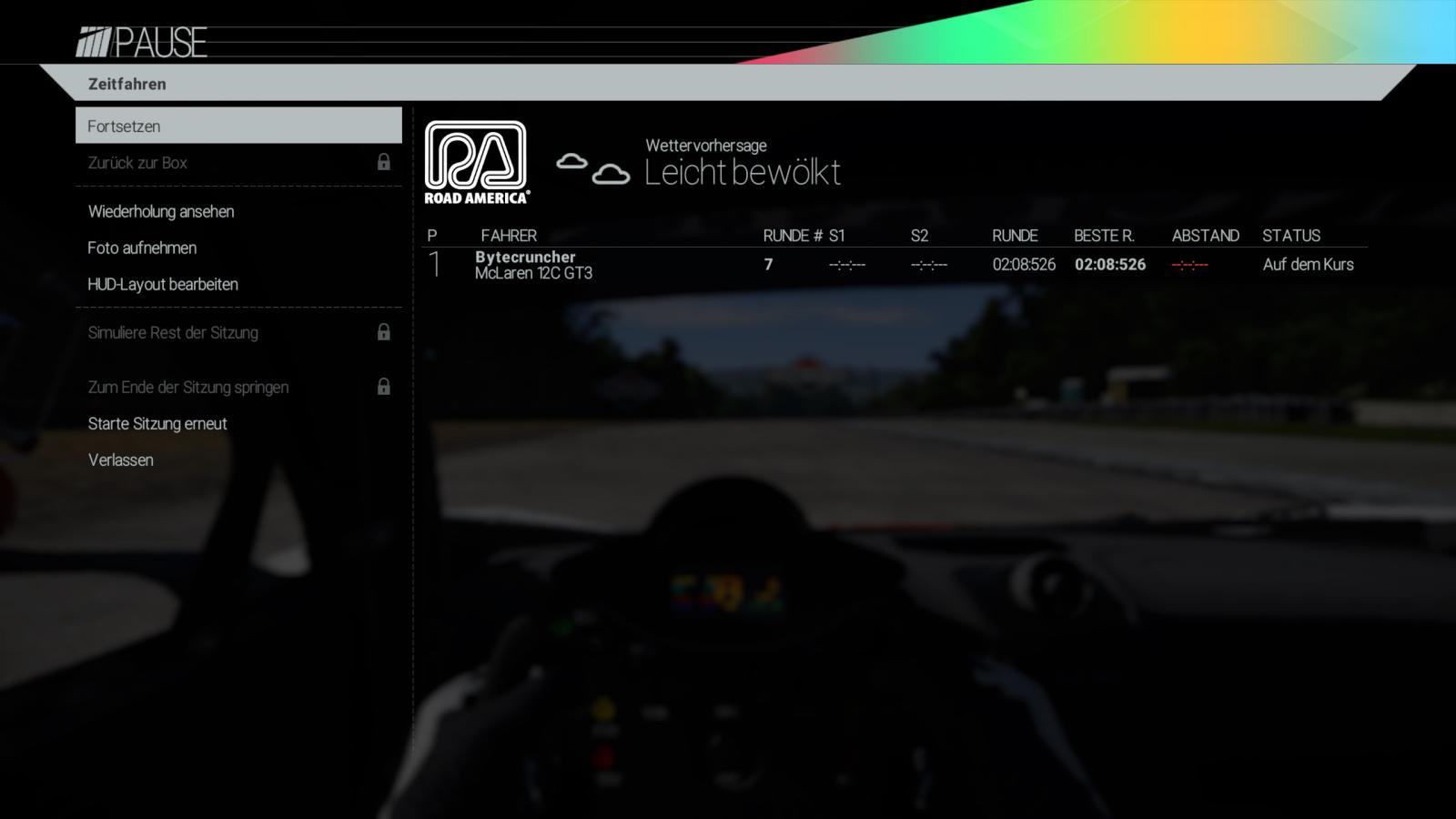The height and width of the screenshot is (819, 1456).
Task: Click the FAHRER column header
Action: coord(509,236)
